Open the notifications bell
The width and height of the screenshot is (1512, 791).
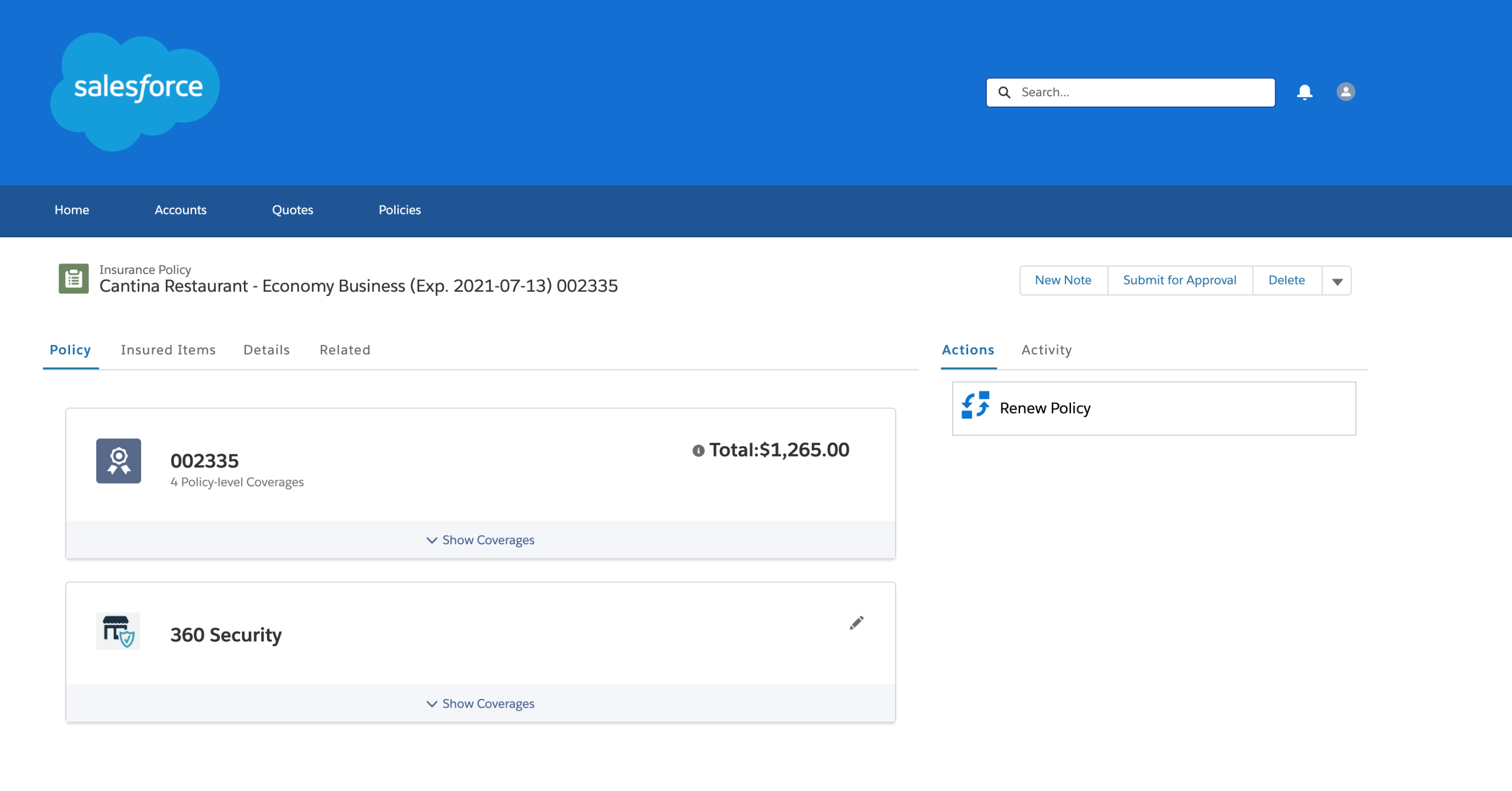click(x=1304, y=92)
